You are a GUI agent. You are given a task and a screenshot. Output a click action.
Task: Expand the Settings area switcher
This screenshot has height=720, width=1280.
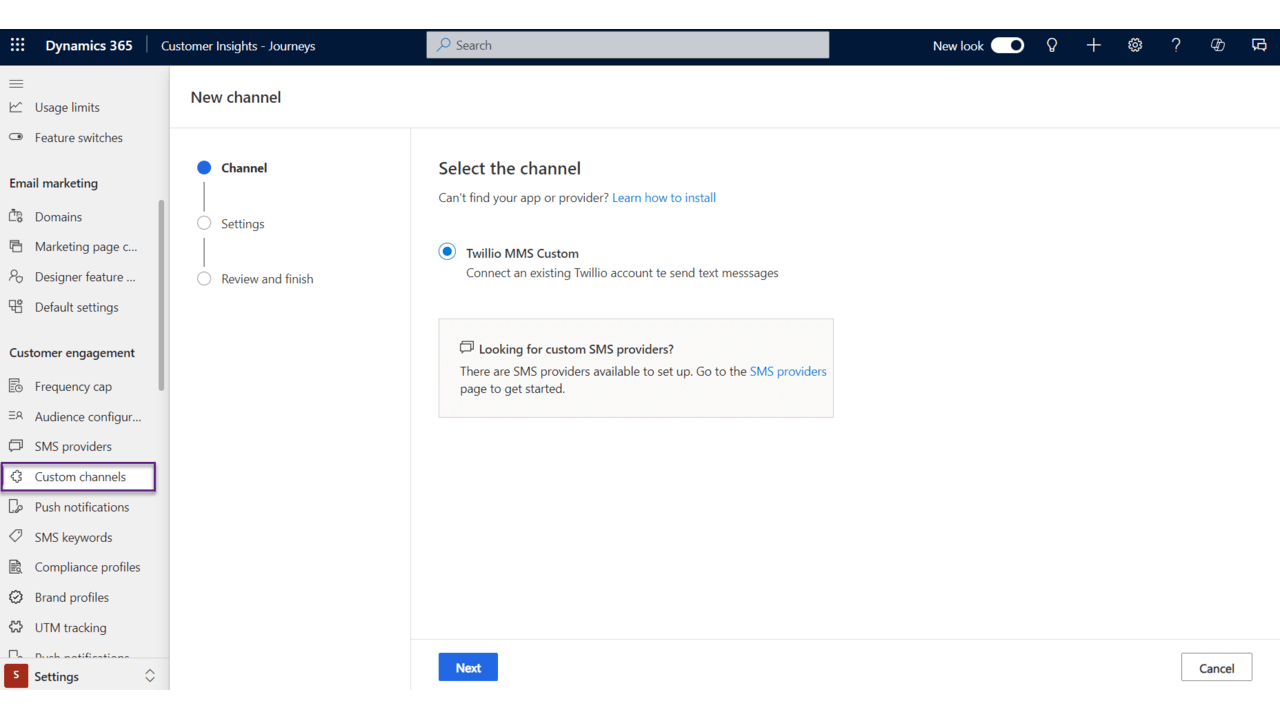[150, 676]
